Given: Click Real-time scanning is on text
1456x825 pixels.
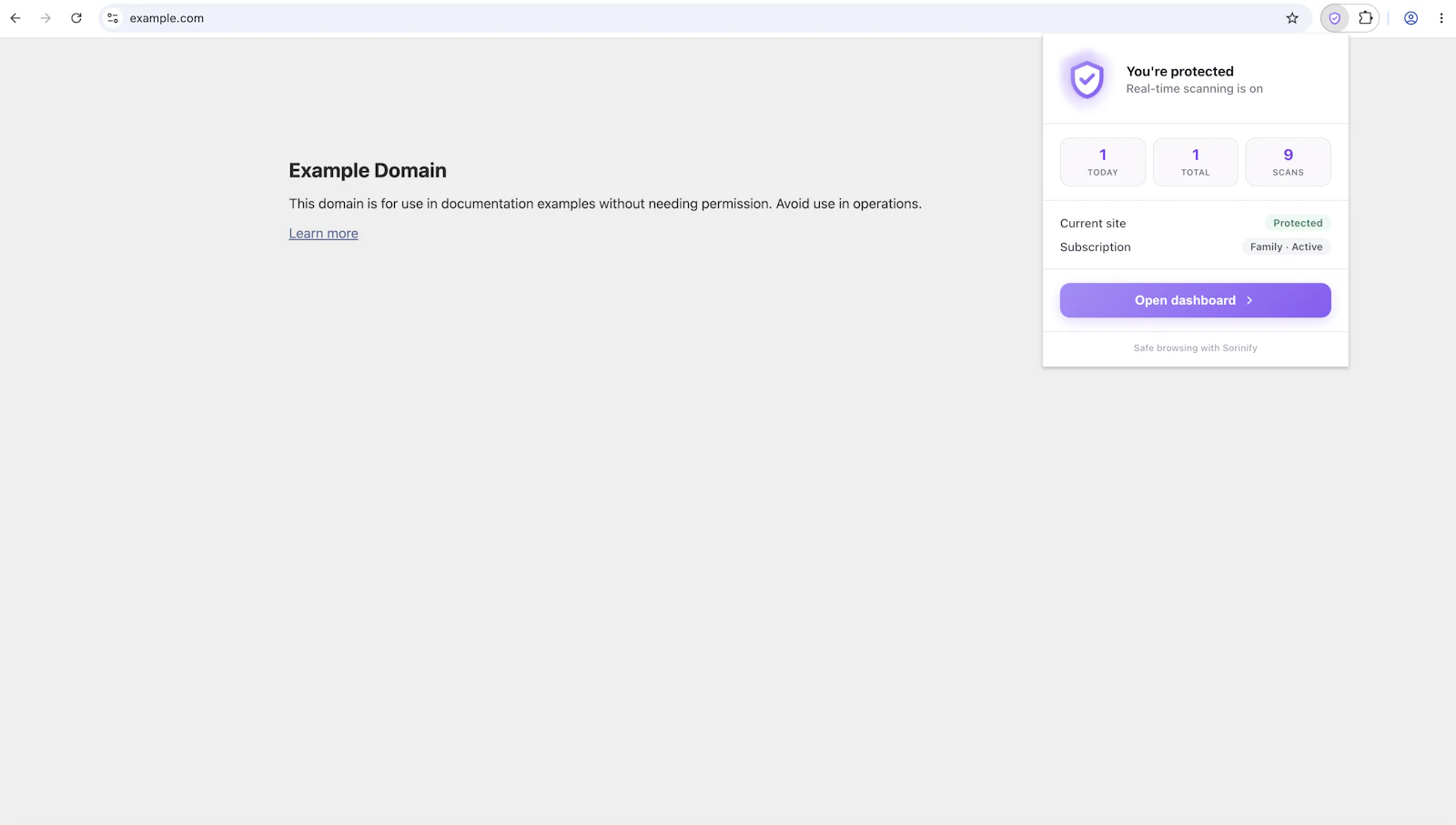Looking at the screenshot, I should 1194,89.
